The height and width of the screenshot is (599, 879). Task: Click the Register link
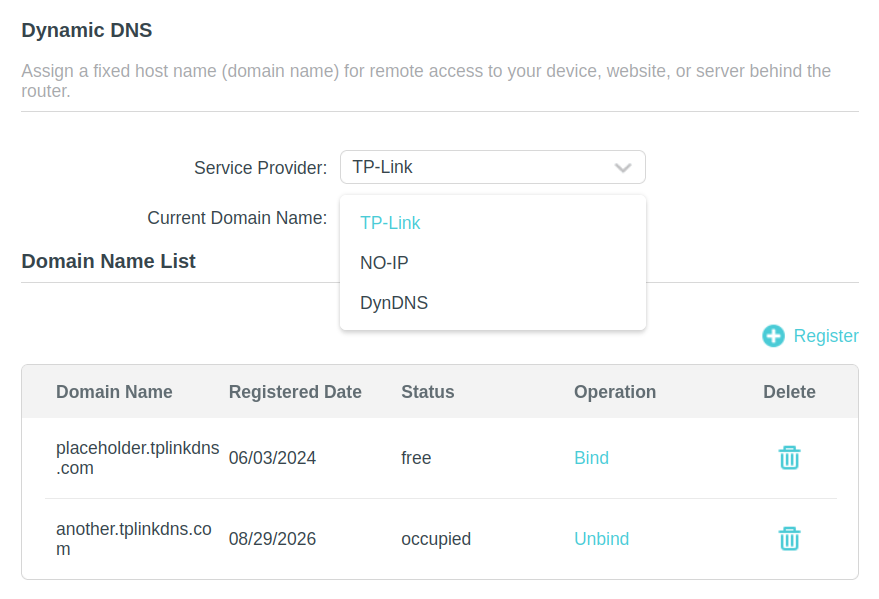[826, 336]
